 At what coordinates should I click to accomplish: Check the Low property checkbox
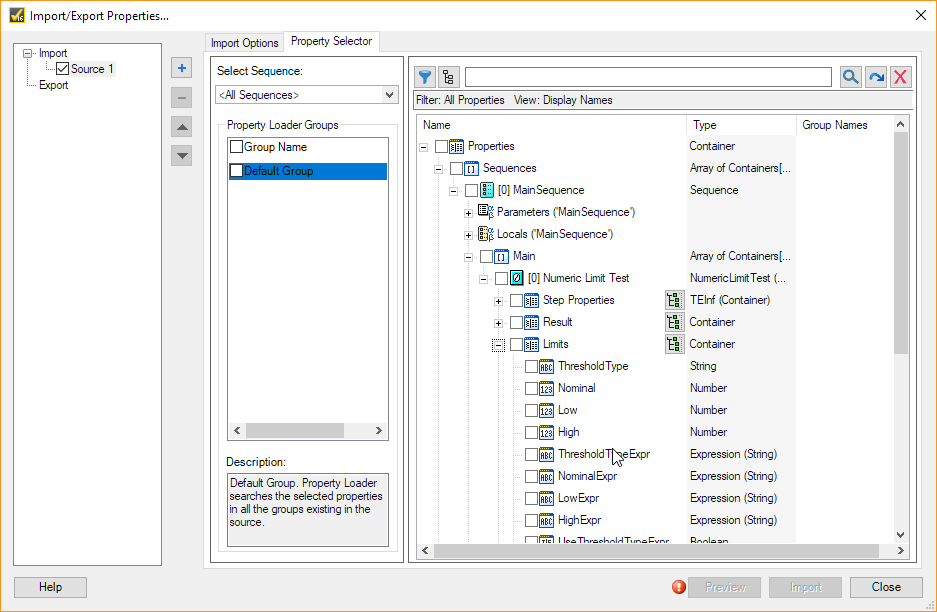531,411
